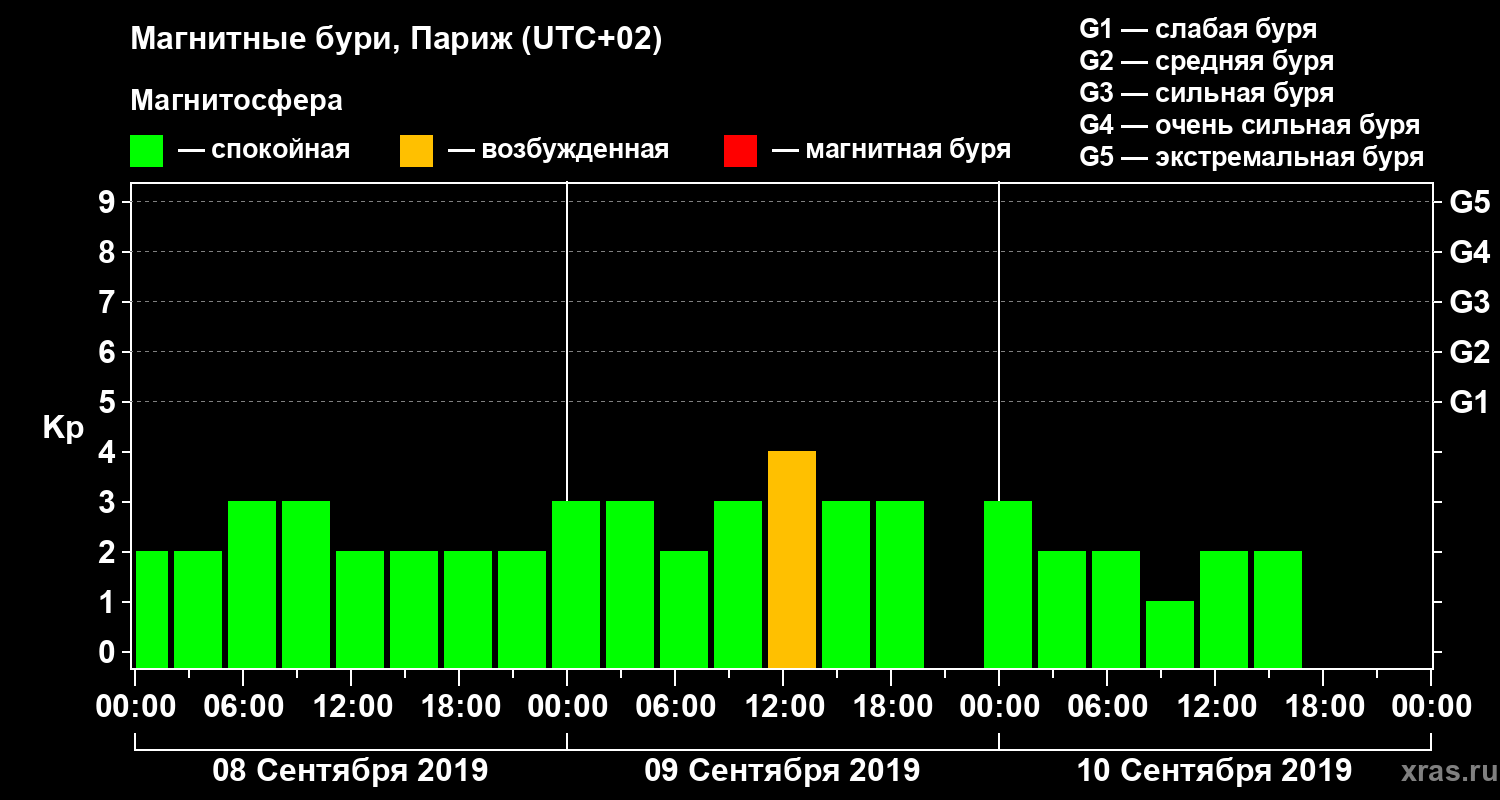This screenshot has height=800, width=1500.
Task: Click the G1 right axis label
Action: point(1470,402)
